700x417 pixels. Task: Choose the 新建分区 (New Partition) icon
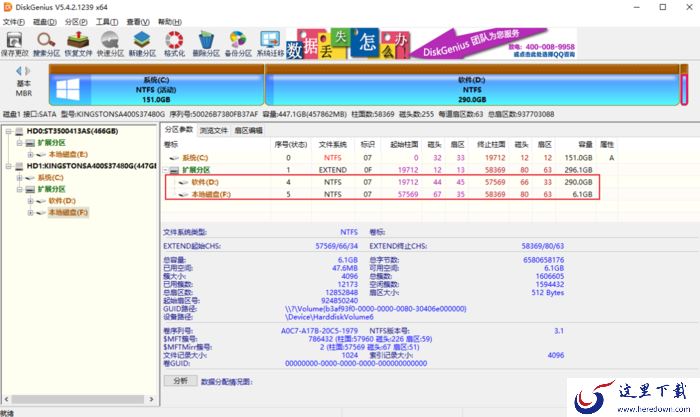coord(142,44)
